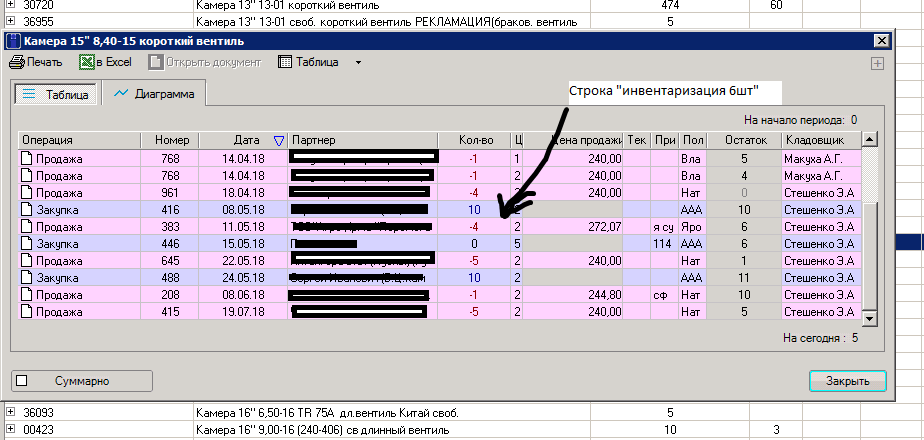Sort by the Остаток column header
This screenshot has width=924, height=440.
tap(744, 140)
